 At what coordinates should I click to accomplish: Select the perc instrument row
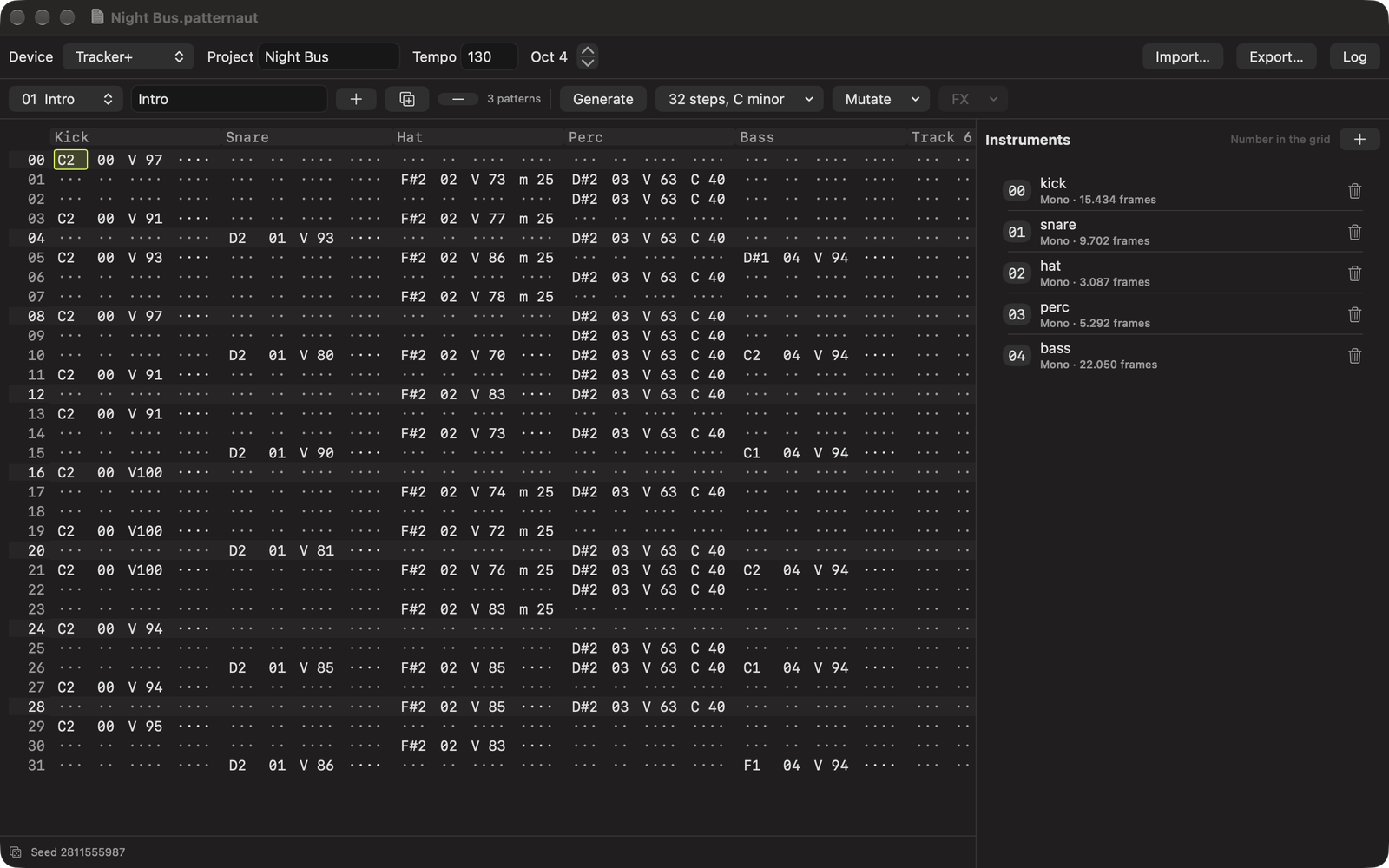pos(1182,314)
